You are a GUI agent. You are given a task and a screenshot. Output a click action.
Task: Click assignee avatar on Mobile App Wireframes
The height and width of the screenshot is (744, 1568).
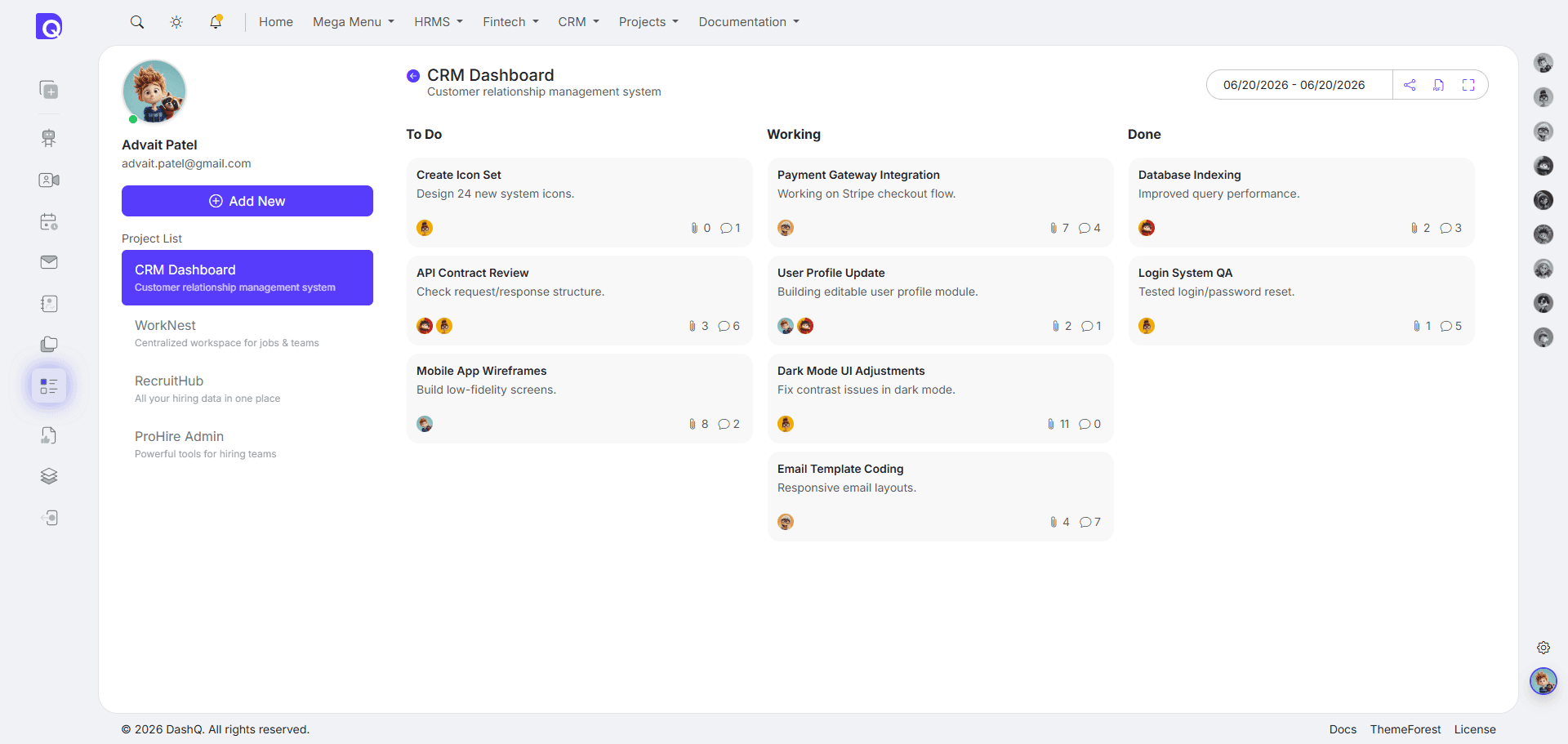pos(425,424)
